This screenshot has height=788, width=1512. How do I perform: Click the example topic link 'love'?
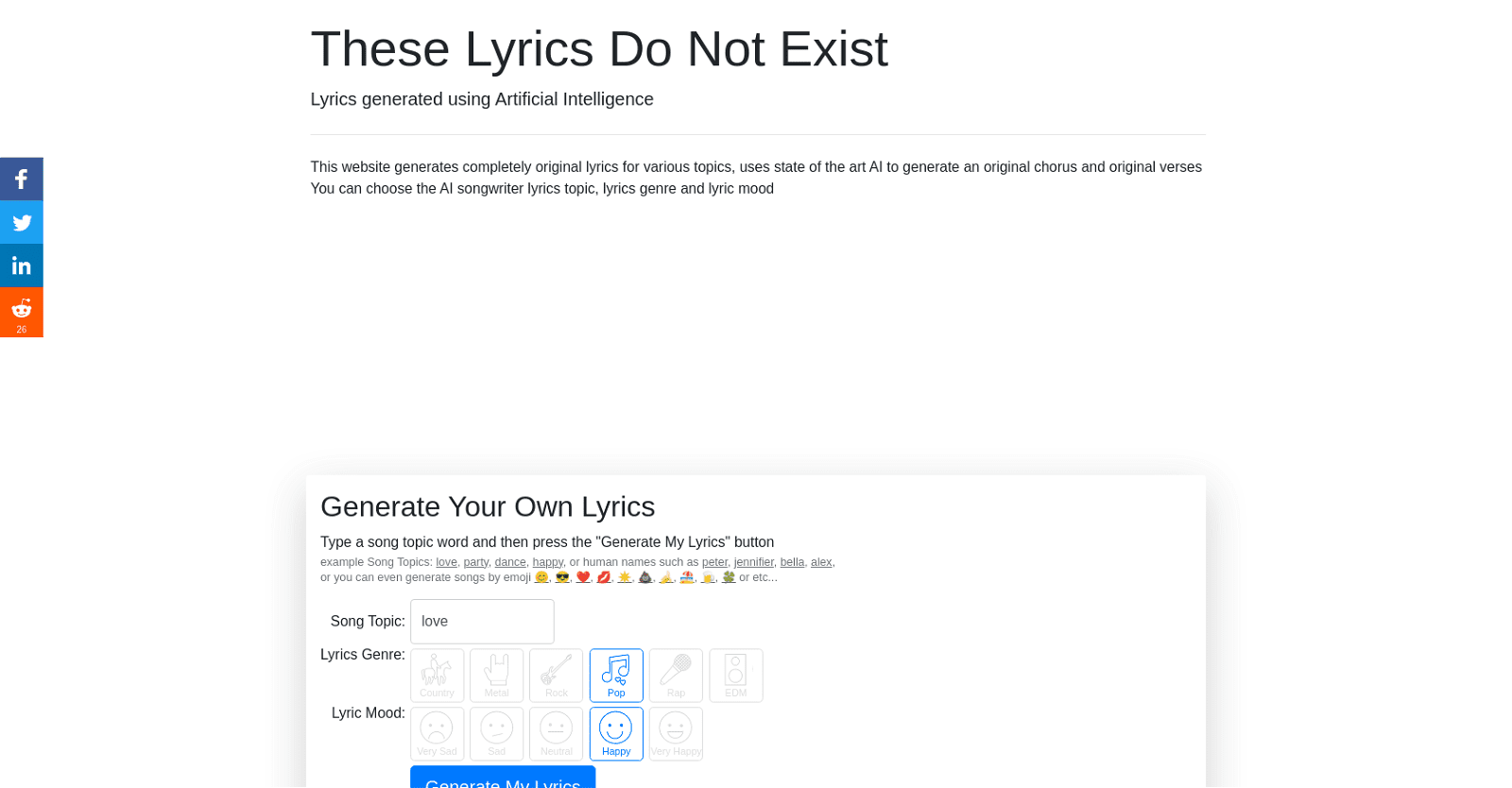tap(446, 561)
